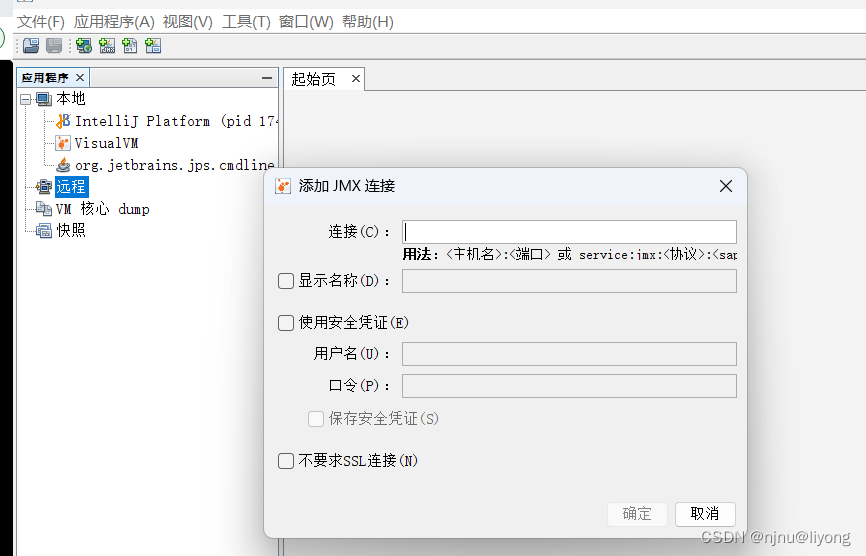Image resolution: width=866 pixels, height=556 pixels.
Task: Click the Java cup icon of org.jetbrains.jps
Action: [x=64, y=165]
